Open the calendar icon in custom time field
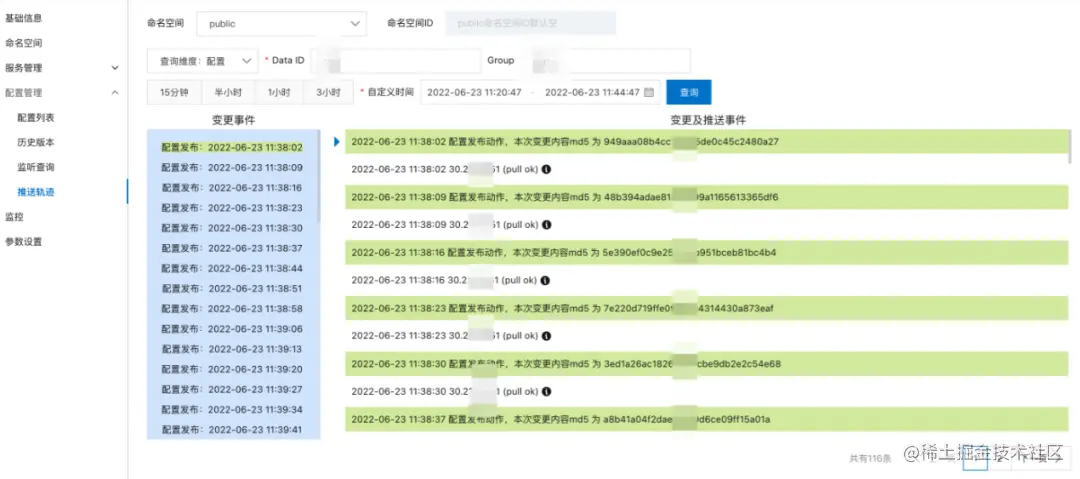1080x479 pixels. click(x=648, y=92)
